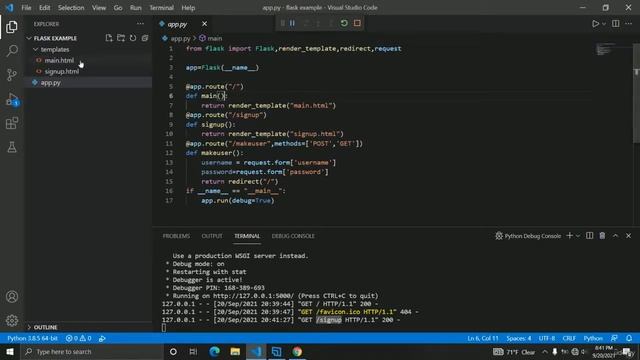Click the feedback icon in status bar
This screenshot has width=640, height=360.
point(614,338)
